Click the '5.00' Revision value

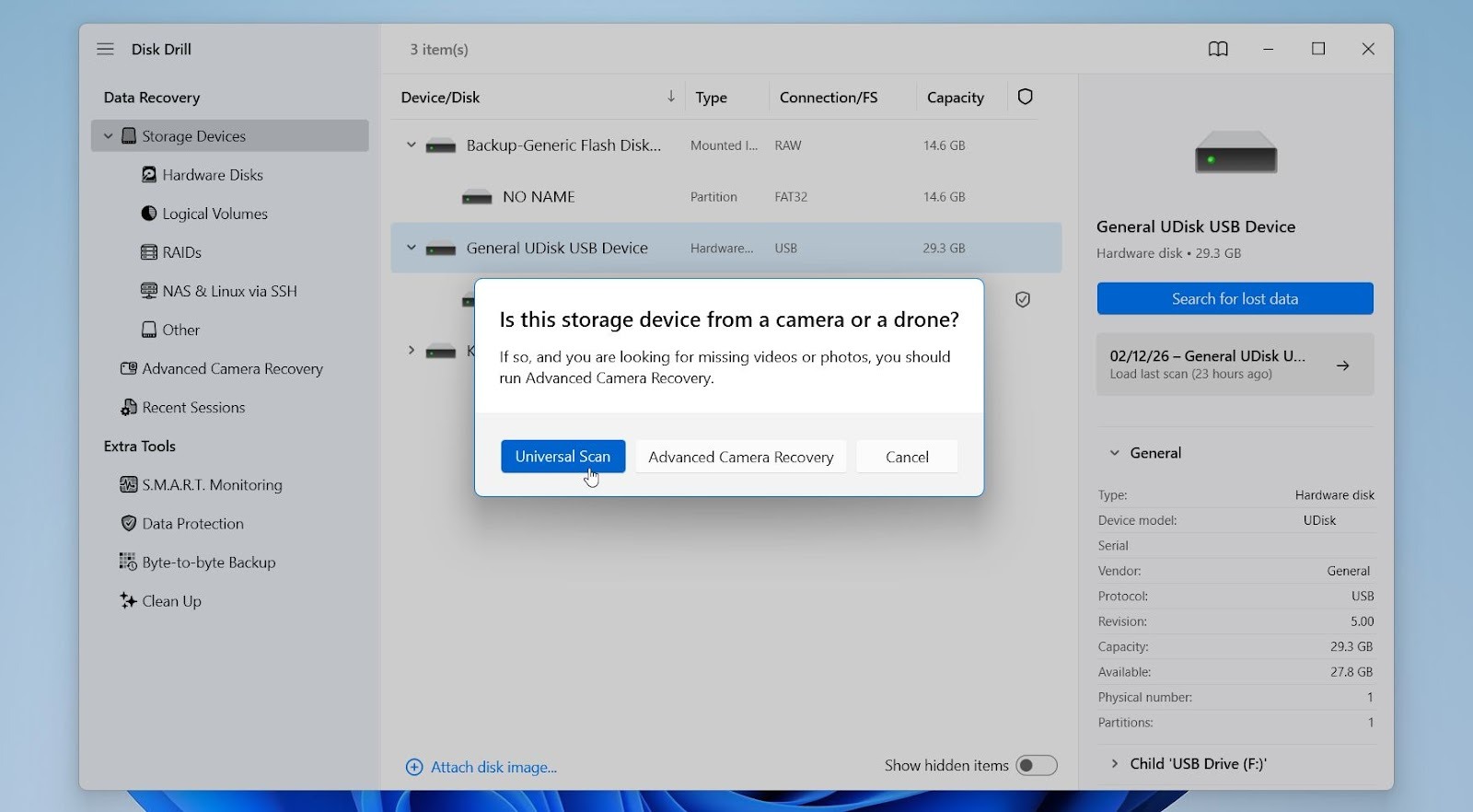coord(1362,621)
